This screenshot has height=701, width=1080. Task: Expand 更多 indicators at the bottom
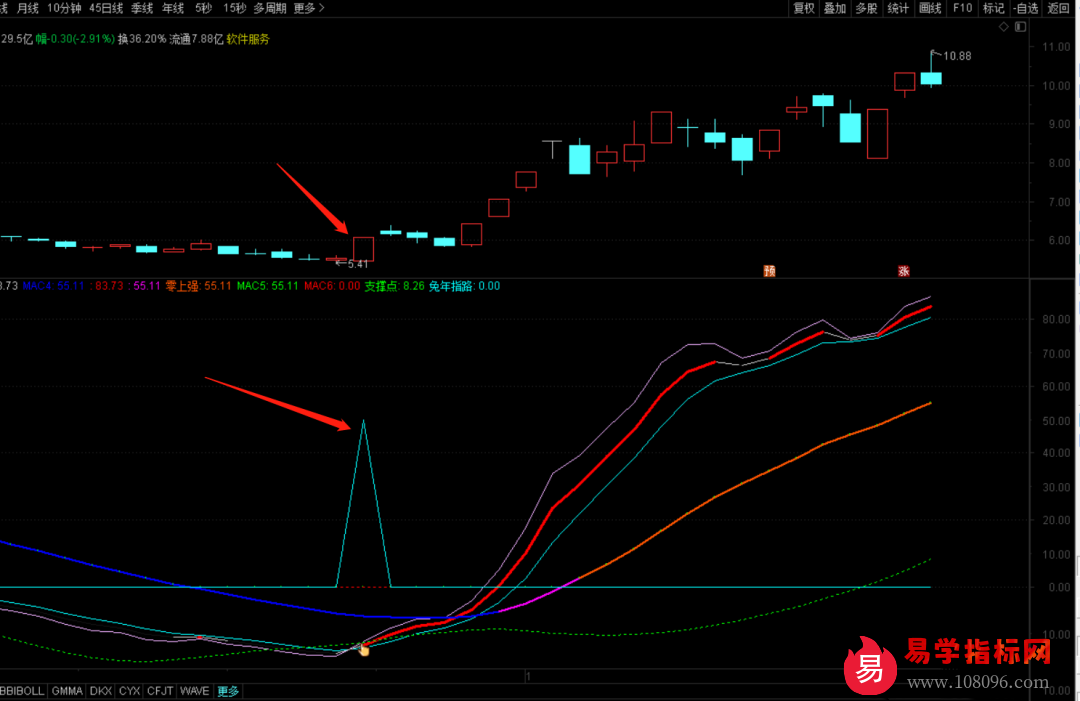(228, 691)
